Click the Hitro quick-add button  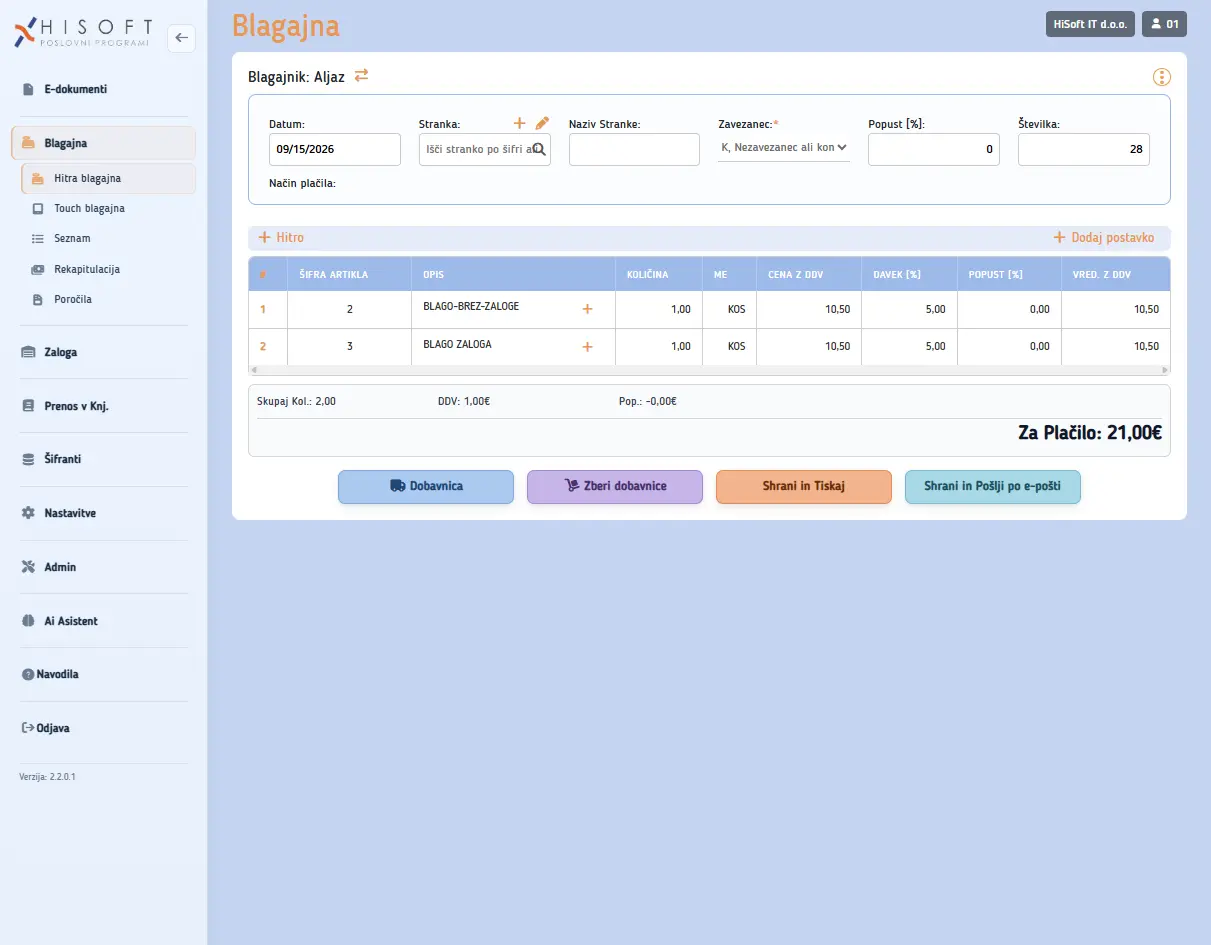(x=281, y=238)
